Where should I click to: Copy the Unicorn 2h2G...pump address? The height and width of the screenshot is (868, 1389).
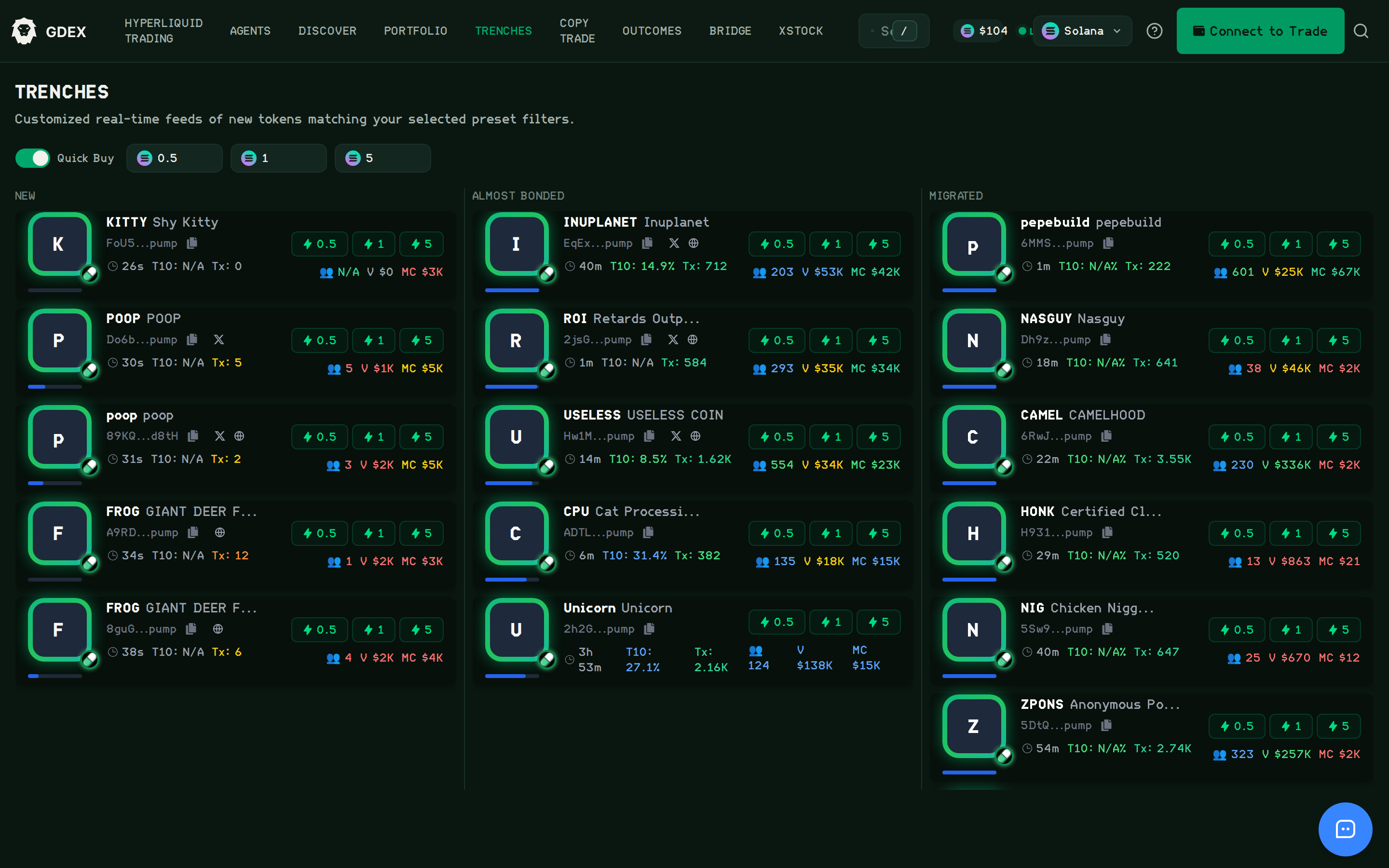click(650, 629)
